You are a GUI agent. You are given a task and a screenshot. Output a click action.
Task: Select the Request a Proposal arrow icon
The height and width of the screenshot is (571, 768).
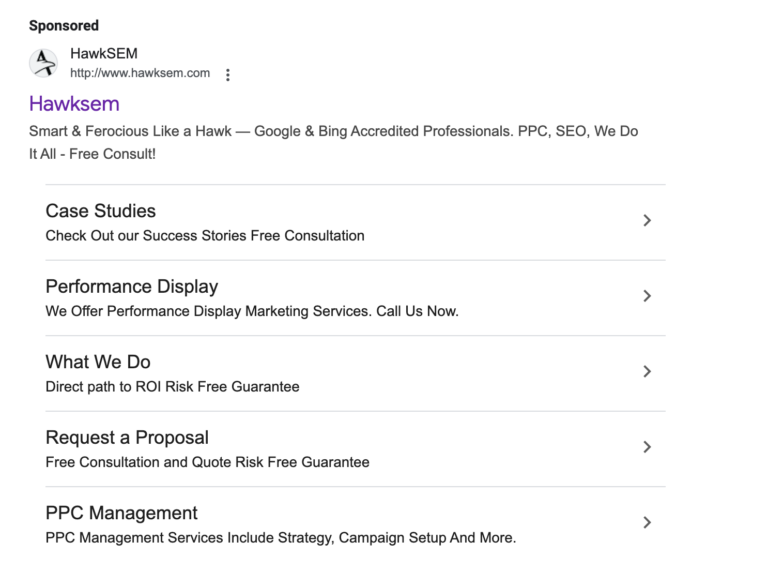[647, 447]
